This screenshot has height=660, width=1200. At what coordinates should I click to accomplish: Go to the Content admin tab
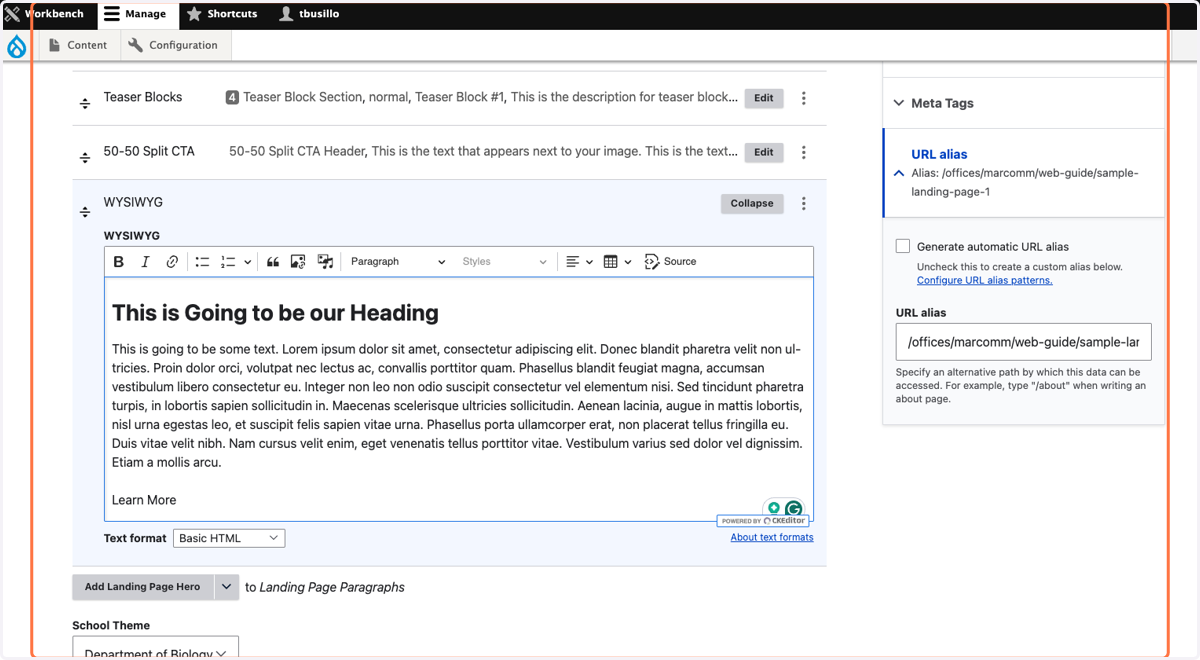(x=78, y=45)
